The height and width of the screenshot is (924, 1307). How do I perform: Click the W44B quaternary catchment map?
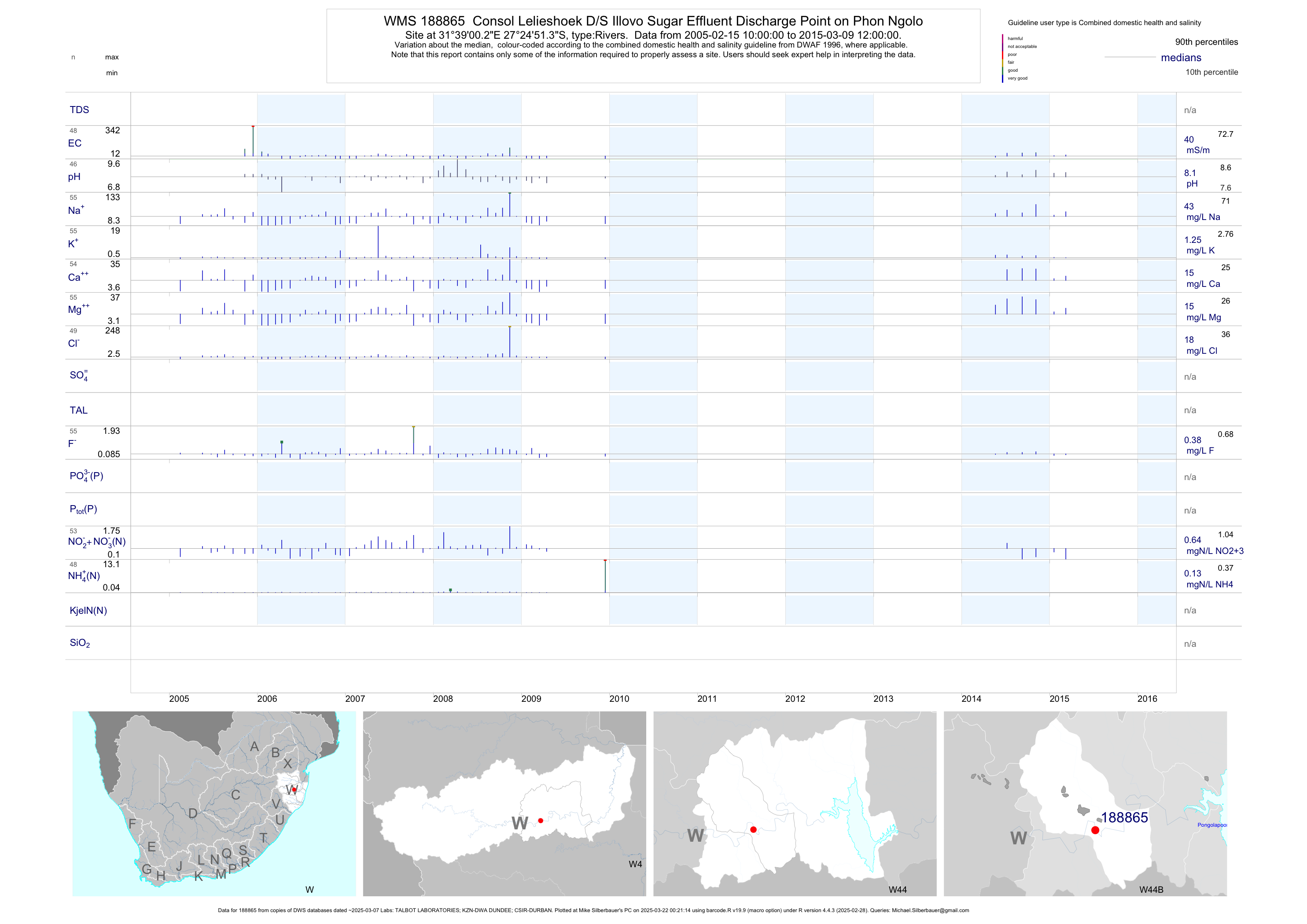[1085, 803]
